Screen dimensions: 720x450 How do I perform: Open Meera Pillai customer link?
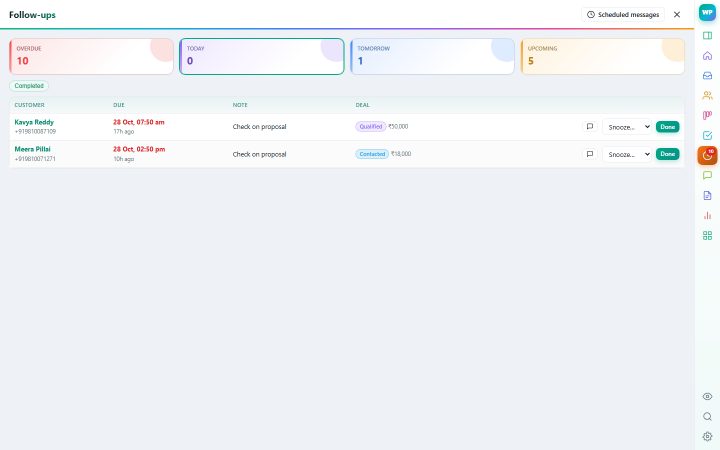(32, 149)
